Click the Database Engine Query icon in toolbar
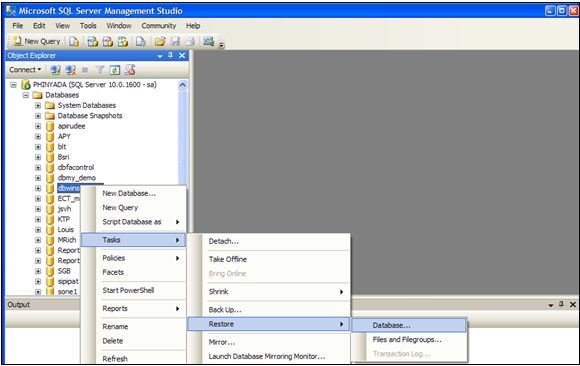Viewport: 580px width, 366px height. point(74,41)
